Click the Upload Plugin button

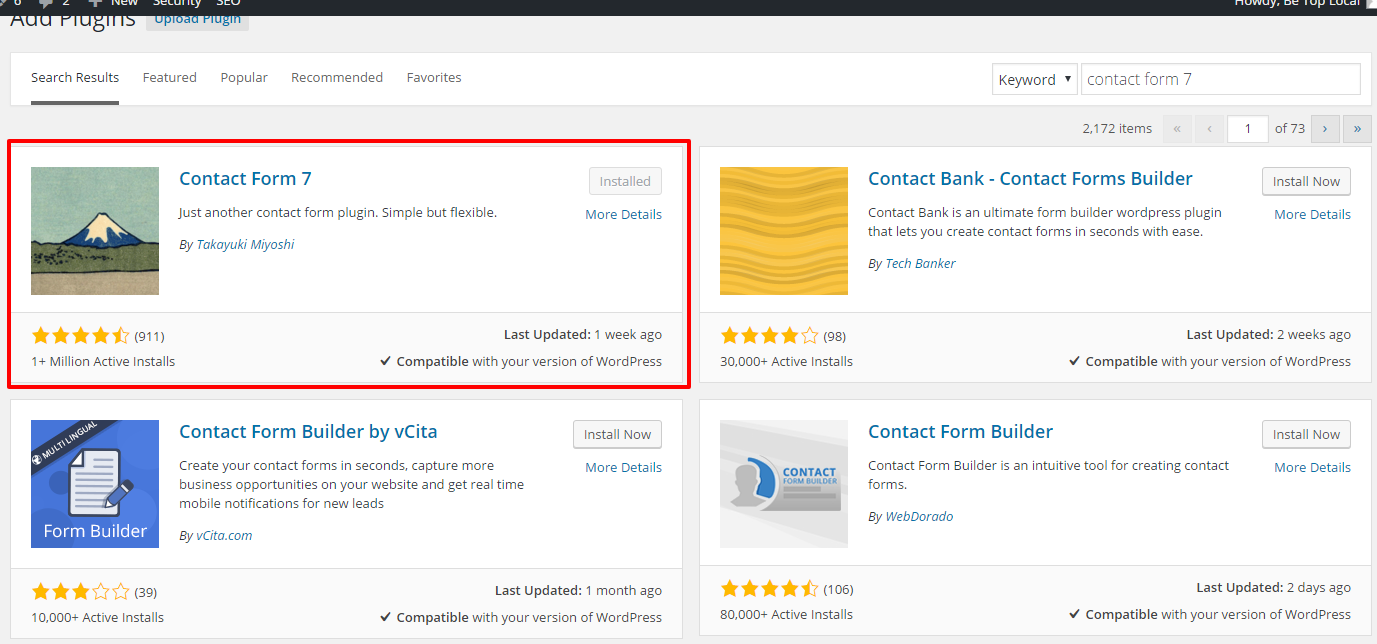pos(197,18)
